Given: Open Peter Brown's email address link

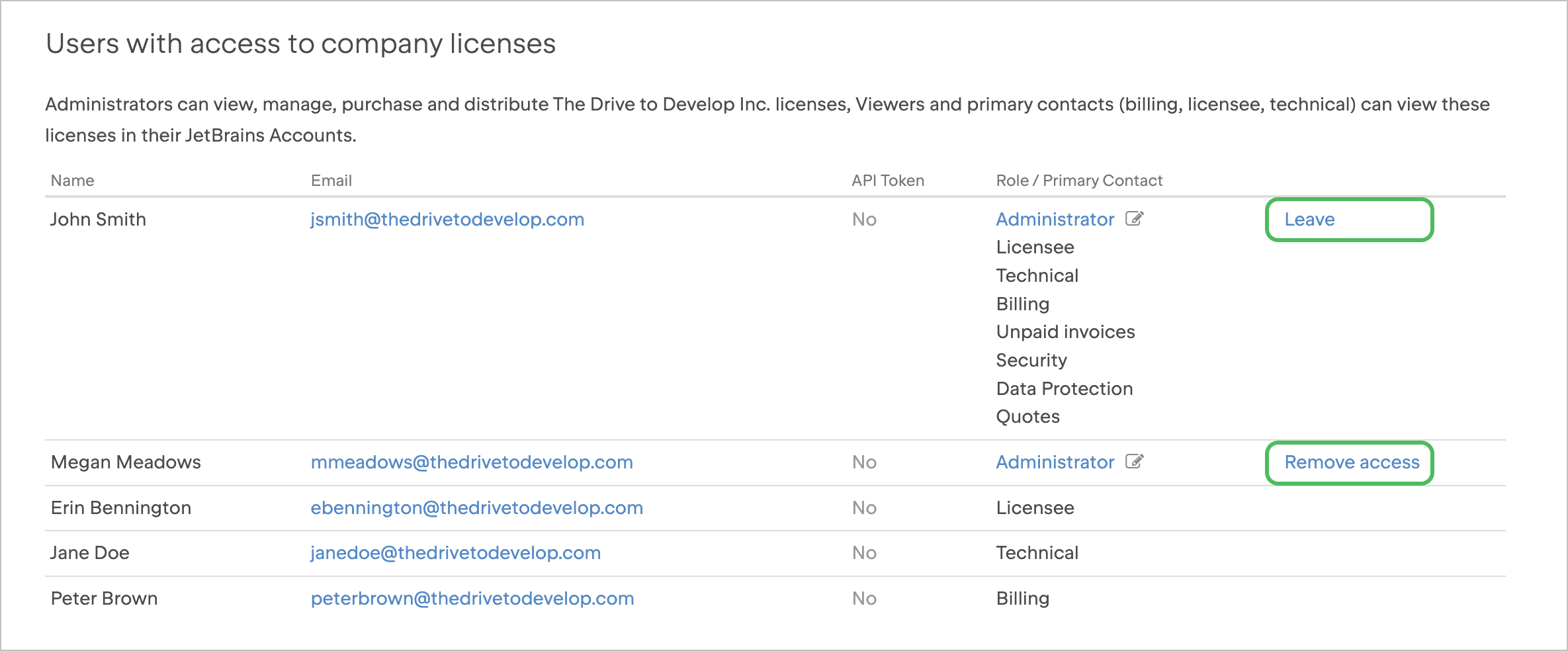Looking at the screenshot, I should click(x=472, y=599).
